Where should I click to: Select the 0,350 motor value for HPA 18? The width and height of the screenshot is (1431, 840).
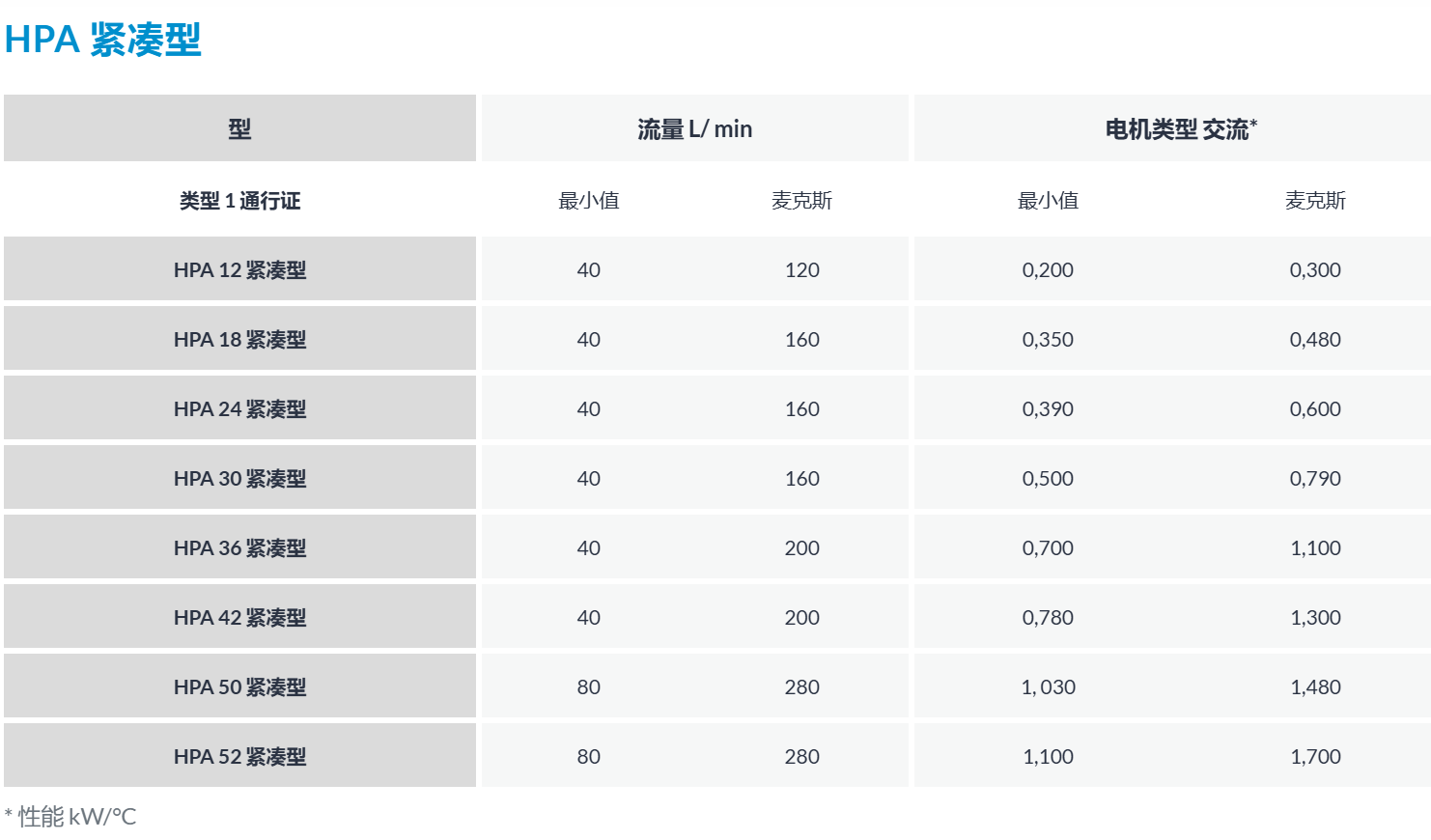coord(1048,340)
